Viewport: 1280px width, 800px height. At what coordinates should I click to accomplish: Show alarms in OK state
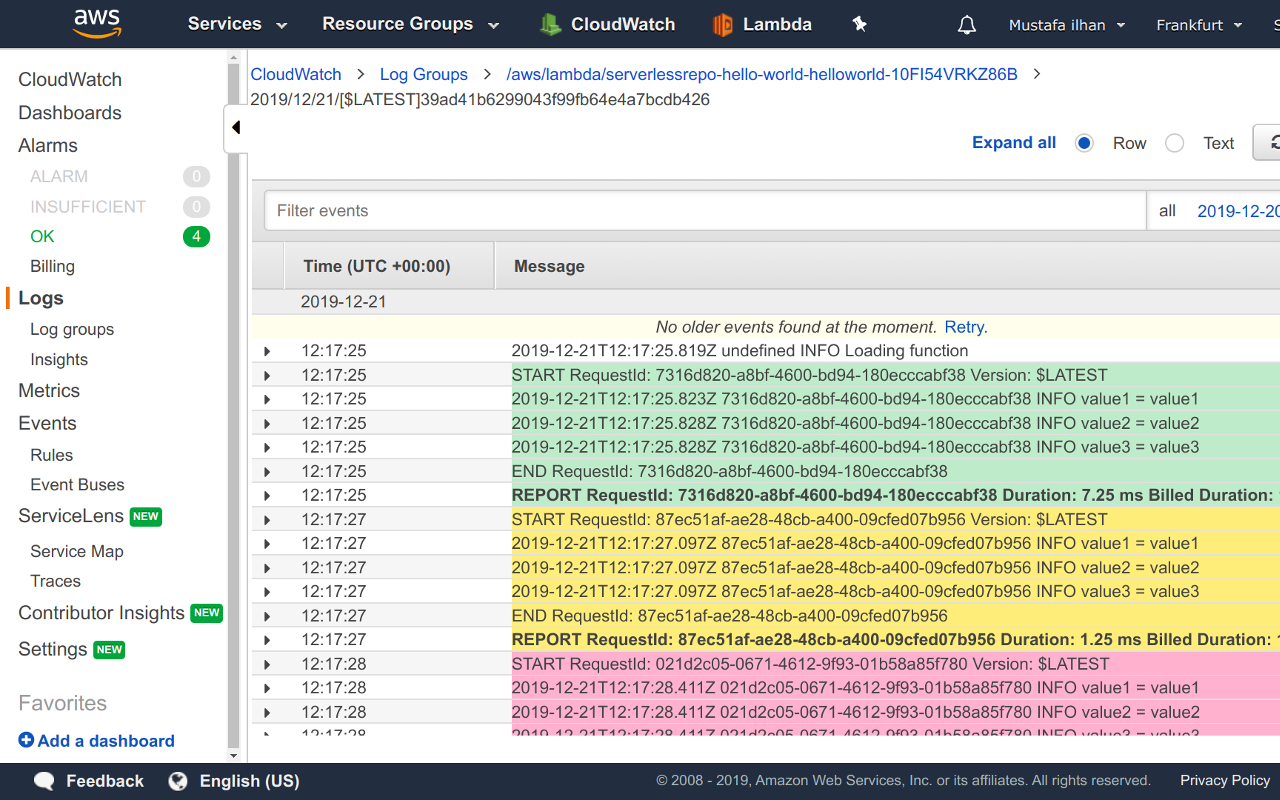click(42, 236)
